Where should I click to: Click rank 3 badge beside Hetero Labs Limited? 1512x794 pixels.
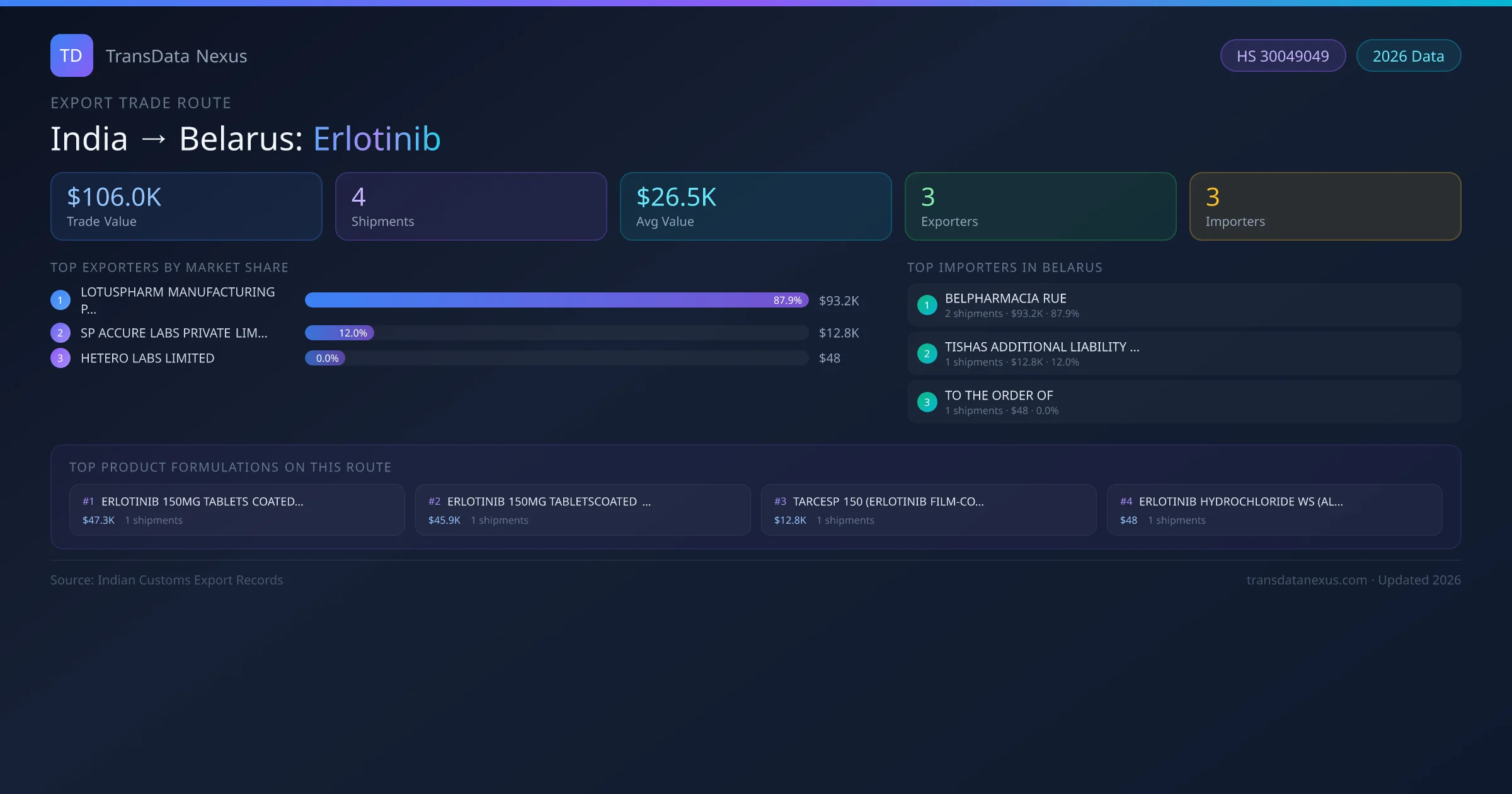tap(60, 358)
